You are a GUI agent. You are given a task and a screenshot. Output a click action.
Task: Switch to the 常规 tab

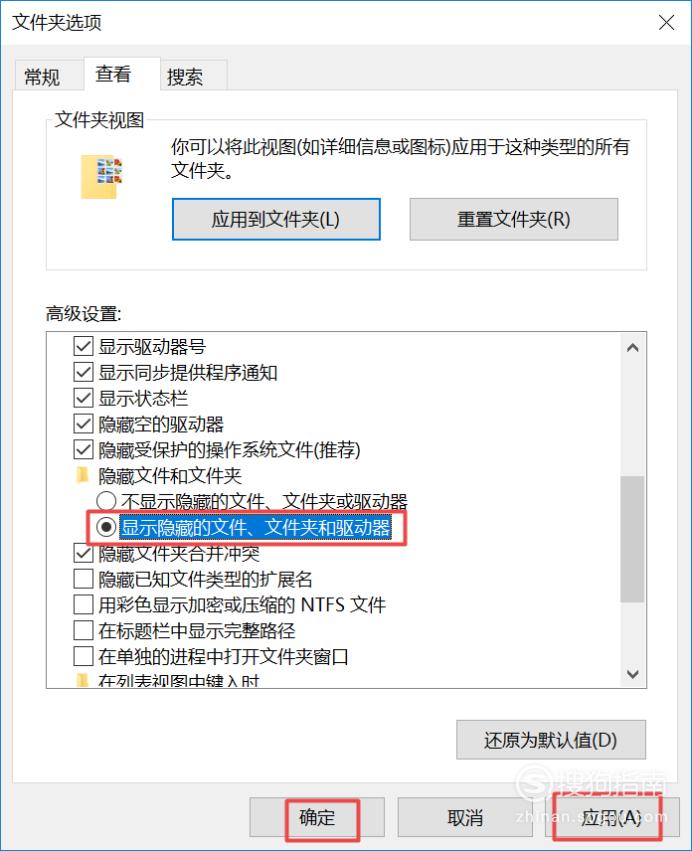click(42, 77)
